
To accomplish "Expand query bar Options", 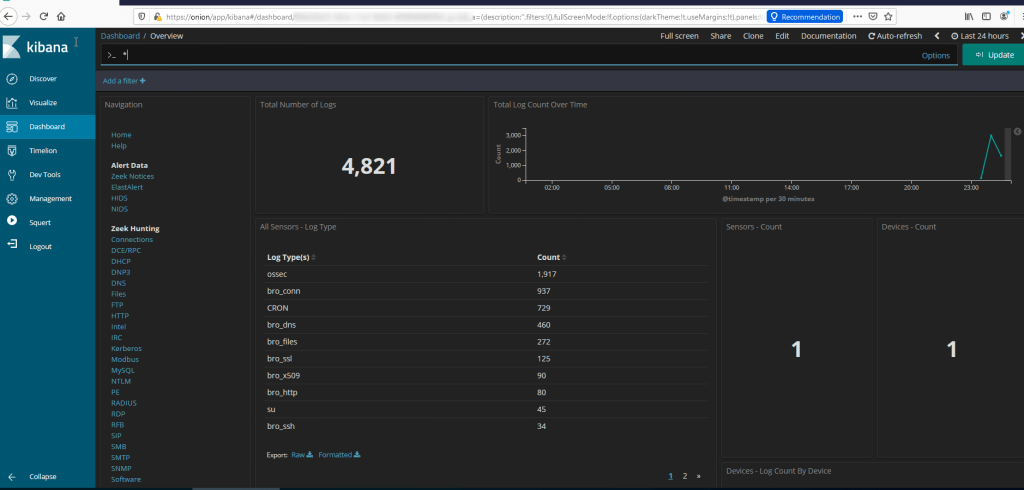I will click(x=935, y=55).
